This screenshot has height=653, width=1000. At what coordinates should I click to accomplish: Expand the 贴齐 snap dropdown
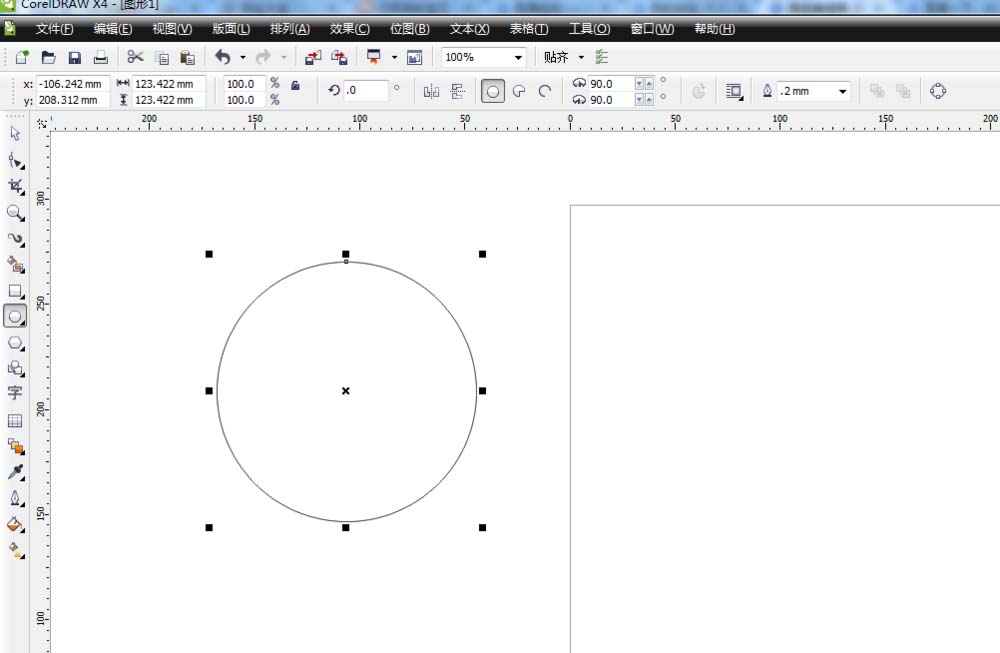pos(581,57)
